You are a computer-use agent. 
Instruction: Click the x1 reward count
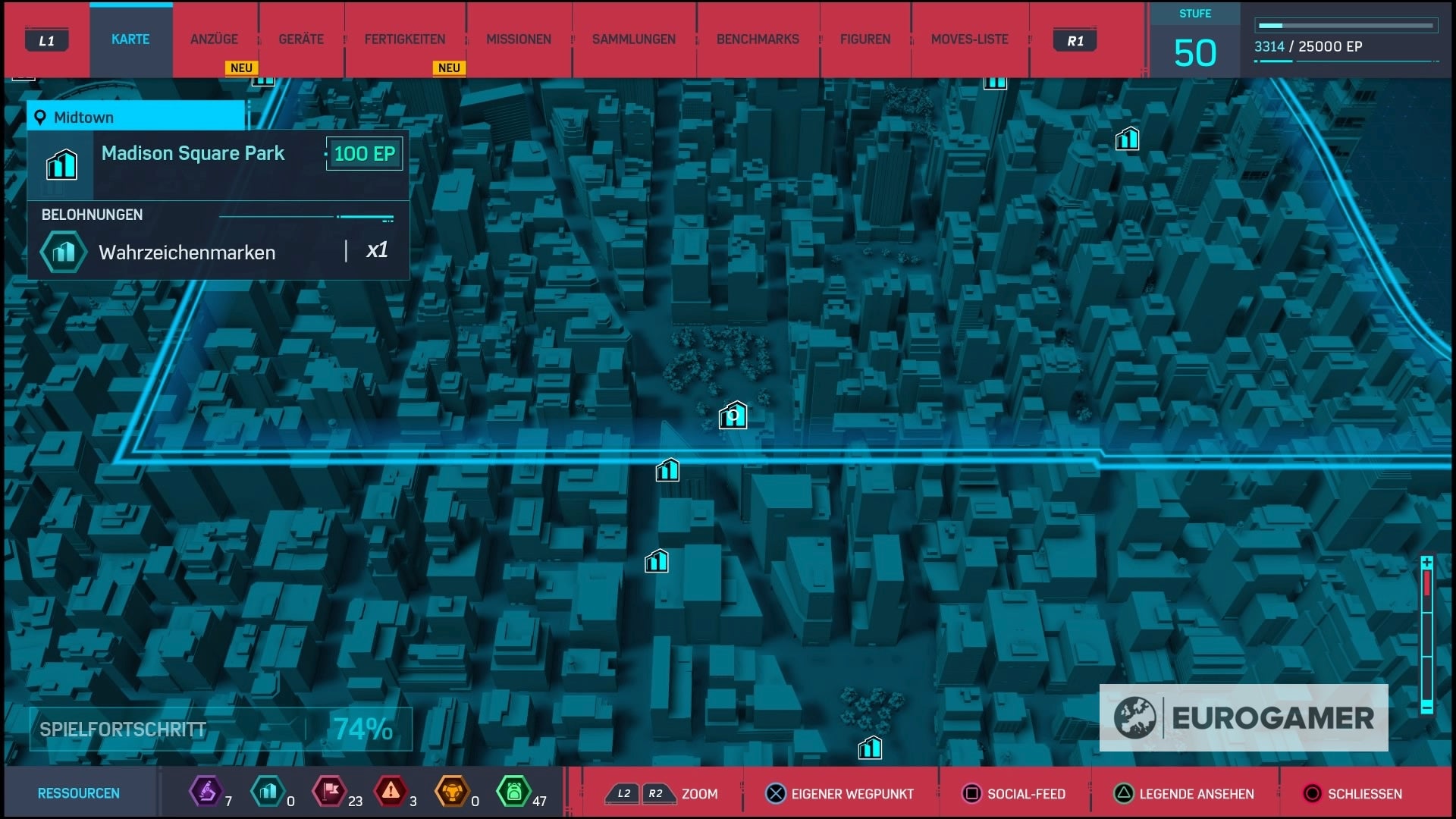pyautogui.click(x=377, y=250)
